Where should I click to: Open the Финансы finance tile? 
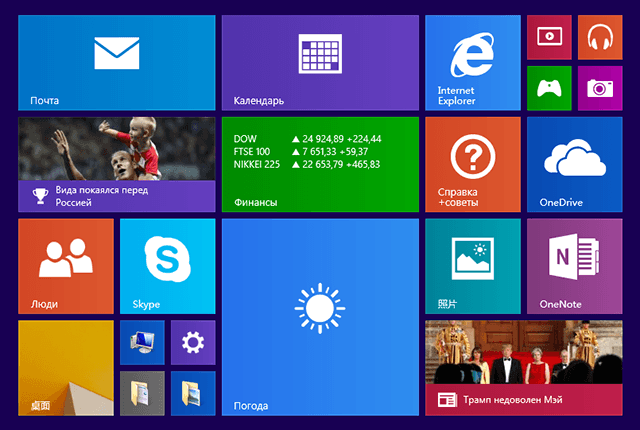[x=320, y=164]
